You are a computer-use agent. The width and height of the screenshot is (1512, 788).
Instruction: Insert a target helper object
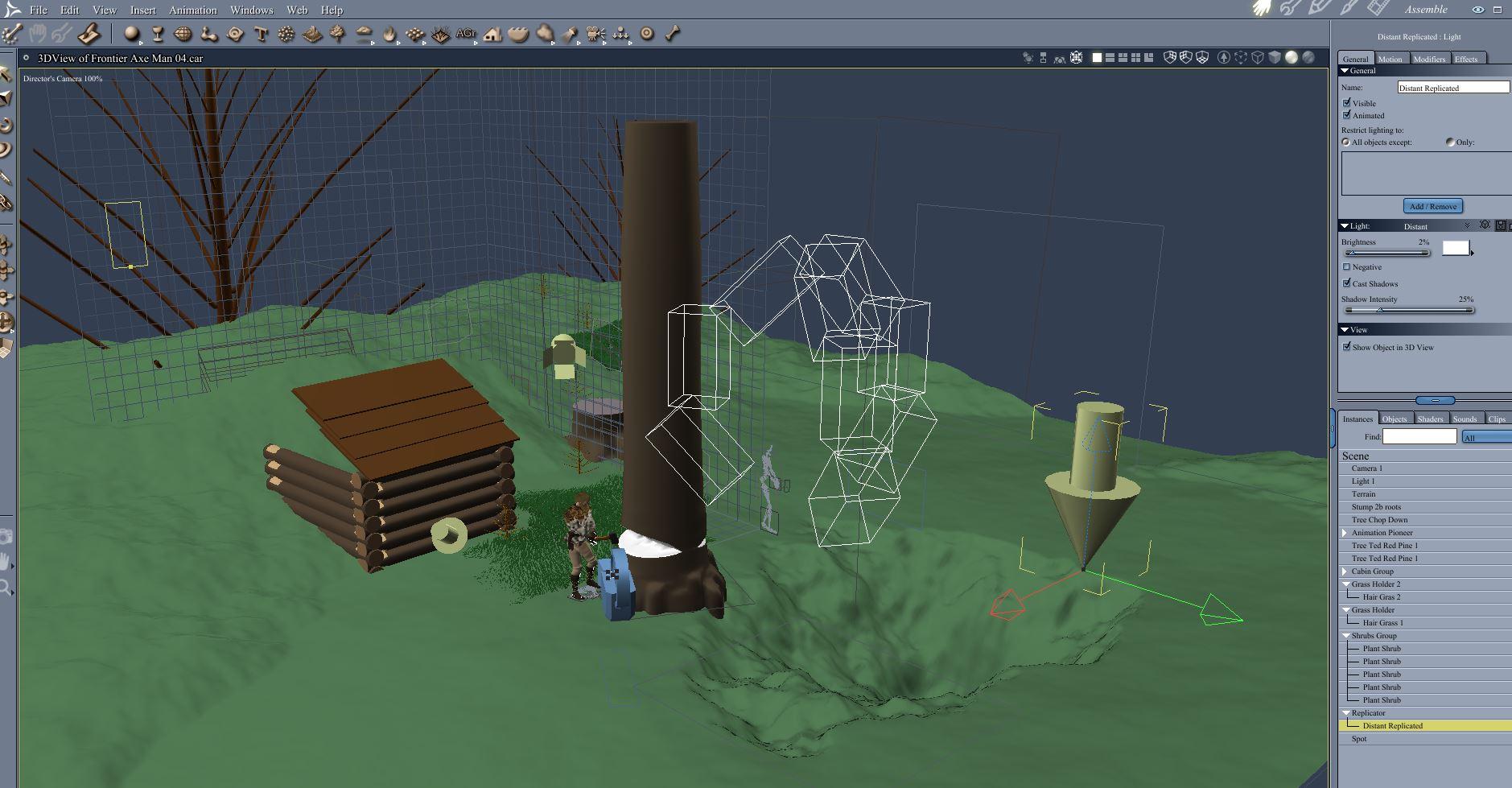(647, 34)
